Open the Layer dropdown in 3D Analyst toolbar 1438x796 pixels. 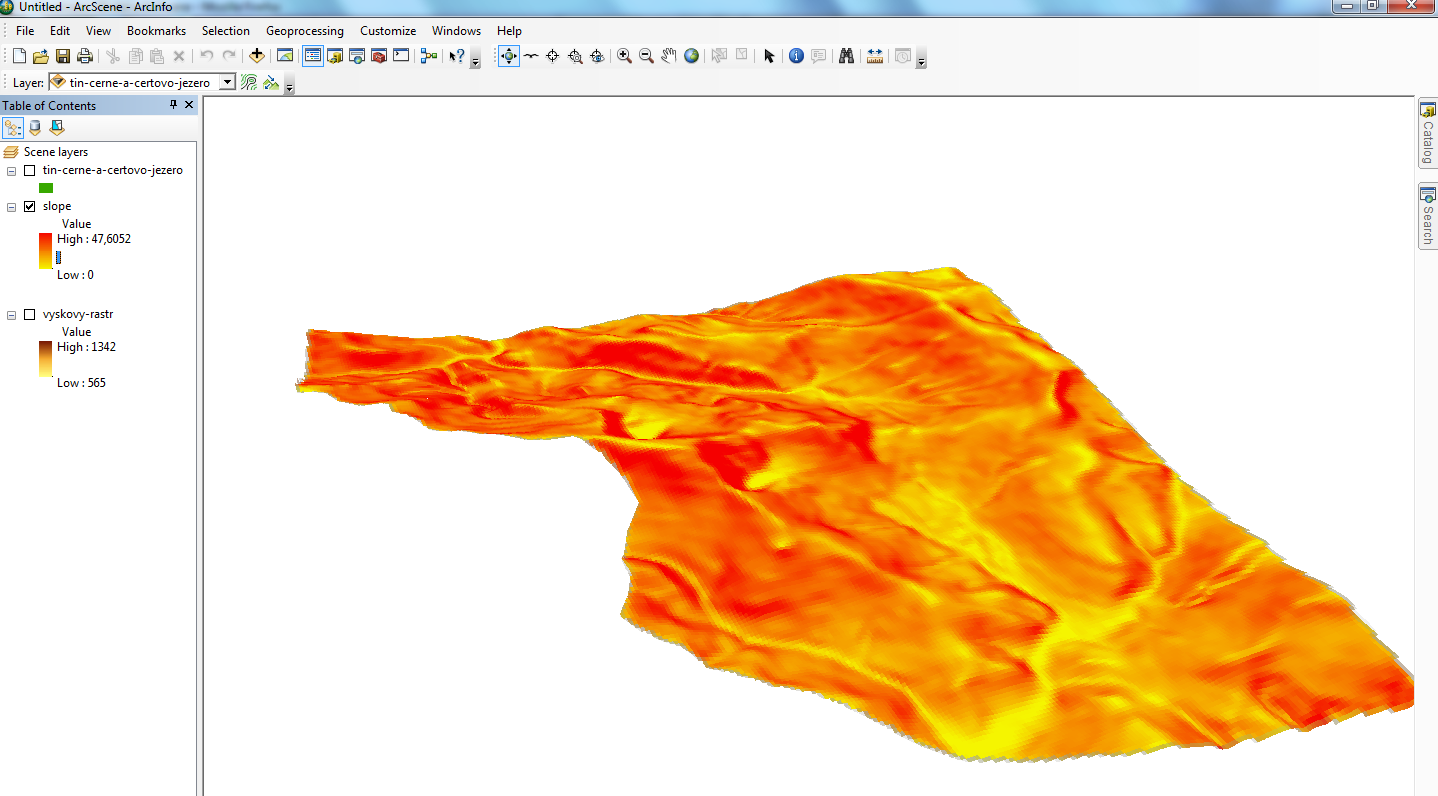pos(227,82)
